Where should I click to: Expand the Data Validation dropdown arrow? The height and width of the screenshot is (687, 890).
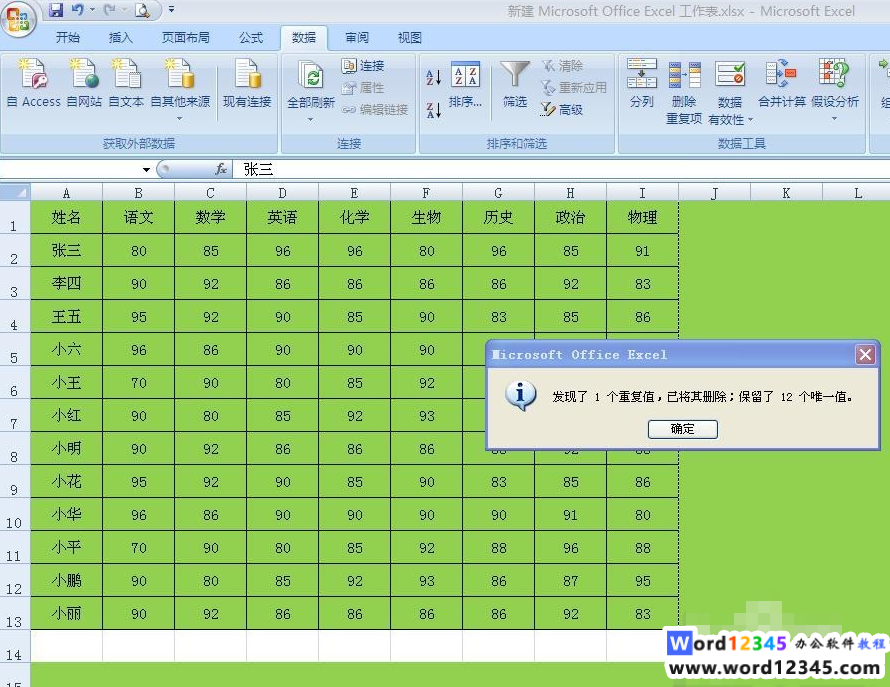750,119
